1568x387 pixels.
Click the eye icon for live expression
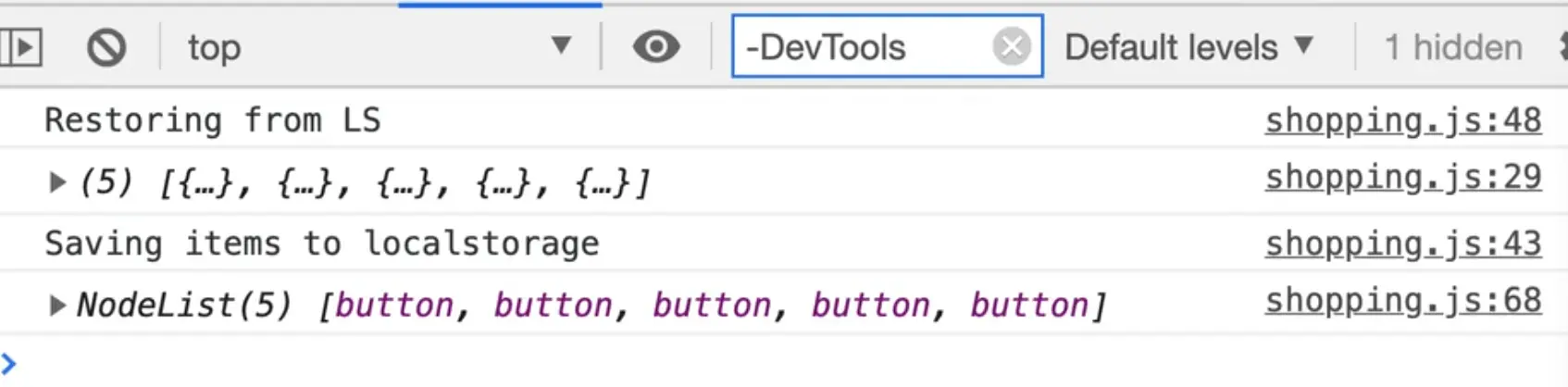click(x=656, y=47)
